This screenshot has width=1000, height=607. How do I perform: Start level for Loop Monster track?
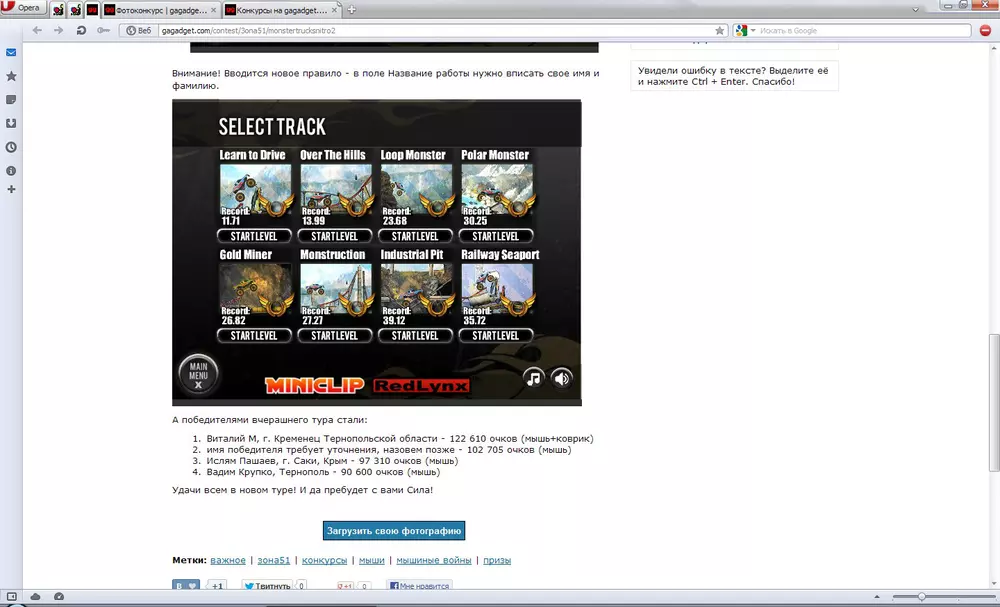tap(415, 236)
